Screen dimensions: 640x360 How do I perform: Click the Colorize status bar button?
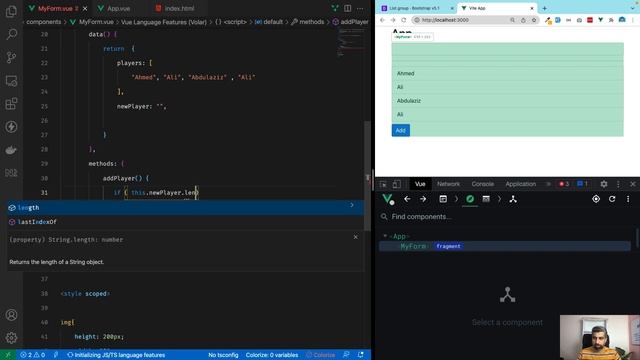[321, 355]
